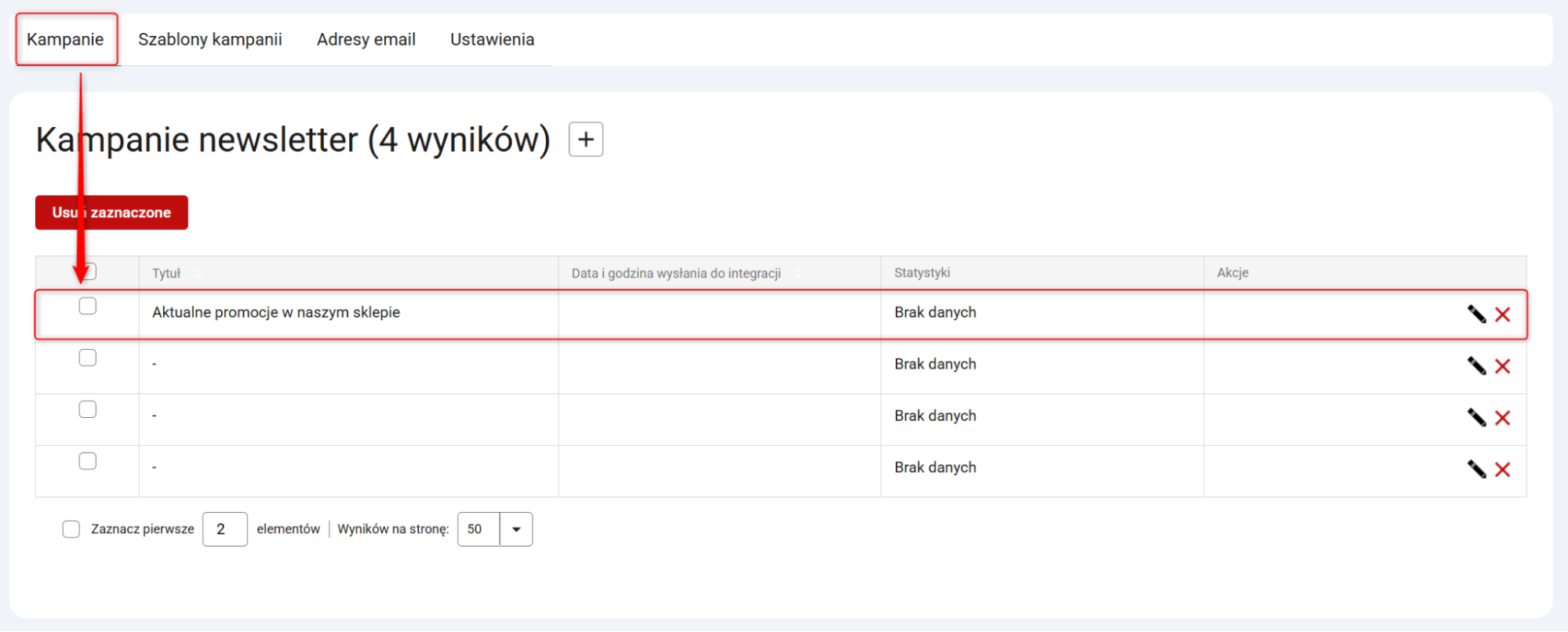Sort table by 'Tytuł' column
Screen dimensions: 1568x632
point(167,273)
